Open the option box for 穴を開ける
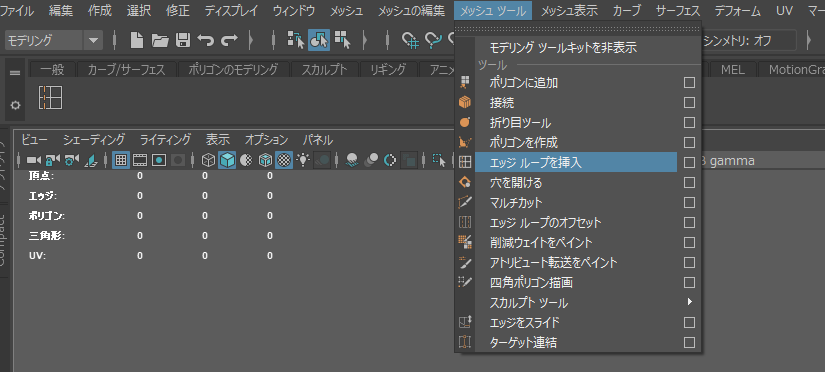 689,183
